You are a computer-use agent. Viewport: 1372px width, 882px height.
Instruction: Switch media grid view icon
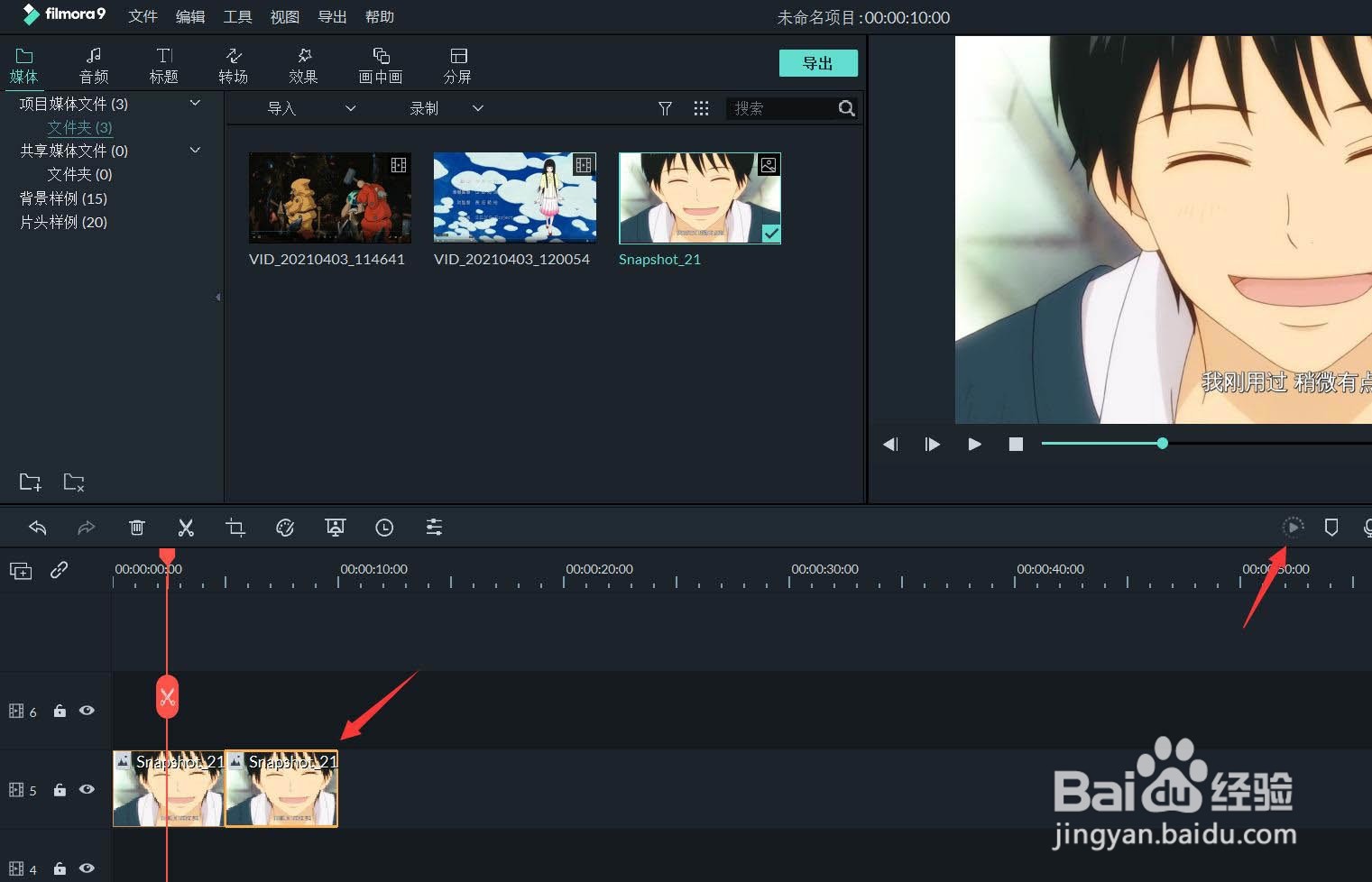(x=701, y=108)
